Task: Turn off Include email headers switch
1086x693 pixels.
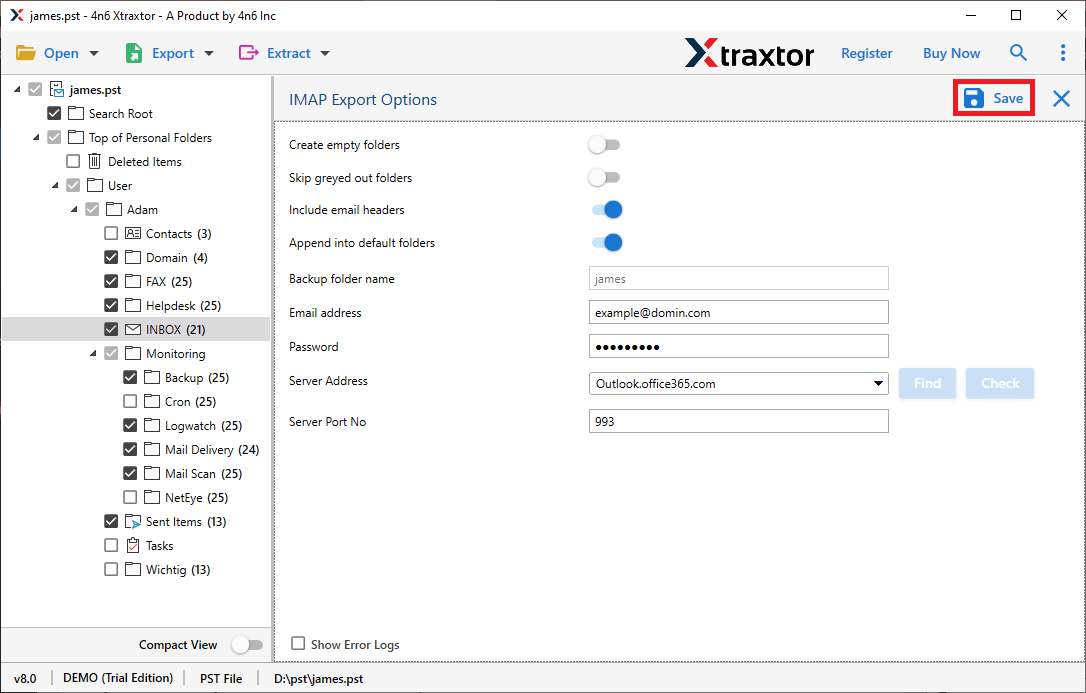Action: point(607,210)
